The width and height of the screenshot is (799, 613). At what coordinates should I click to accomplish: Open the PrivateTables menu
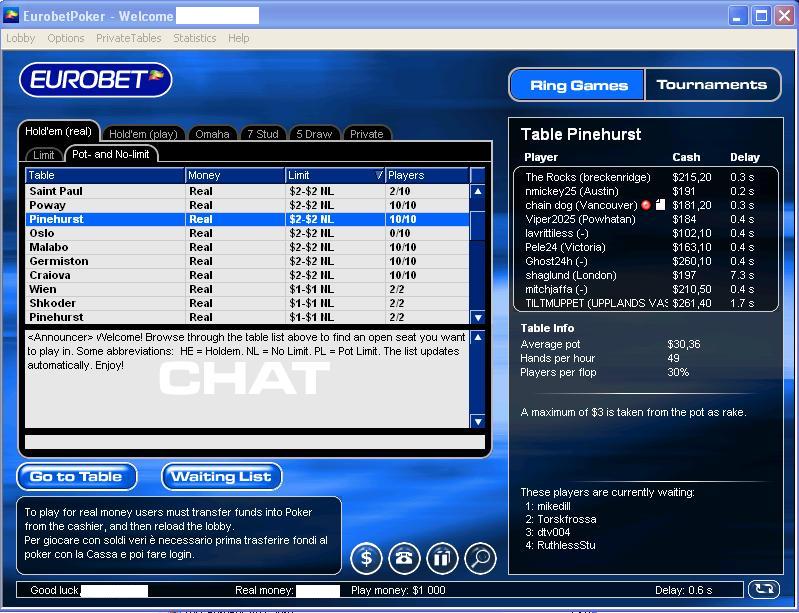(128, 38)
